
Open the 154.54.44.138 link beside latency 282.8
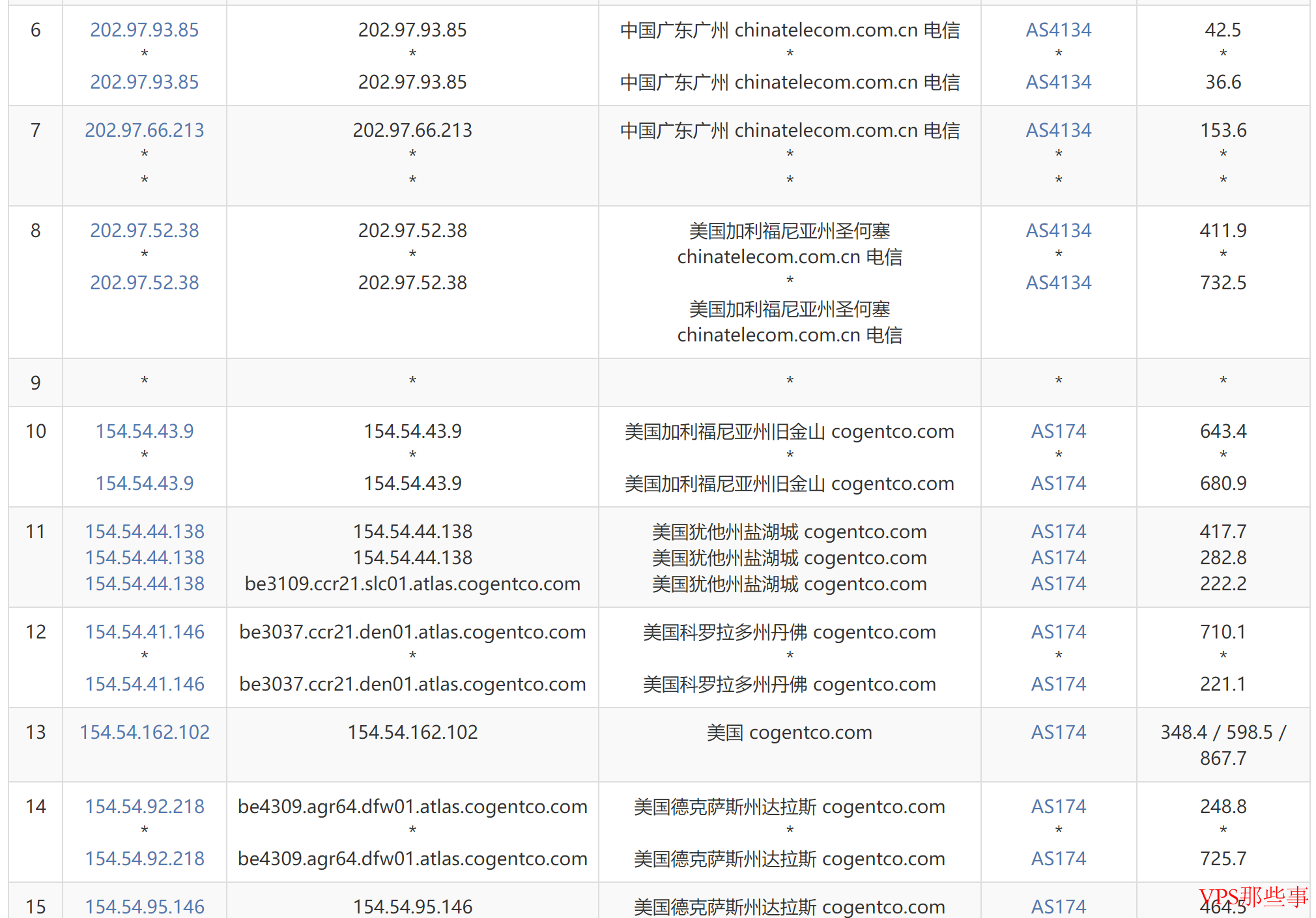pyautogui.click(x=145, y=558)
